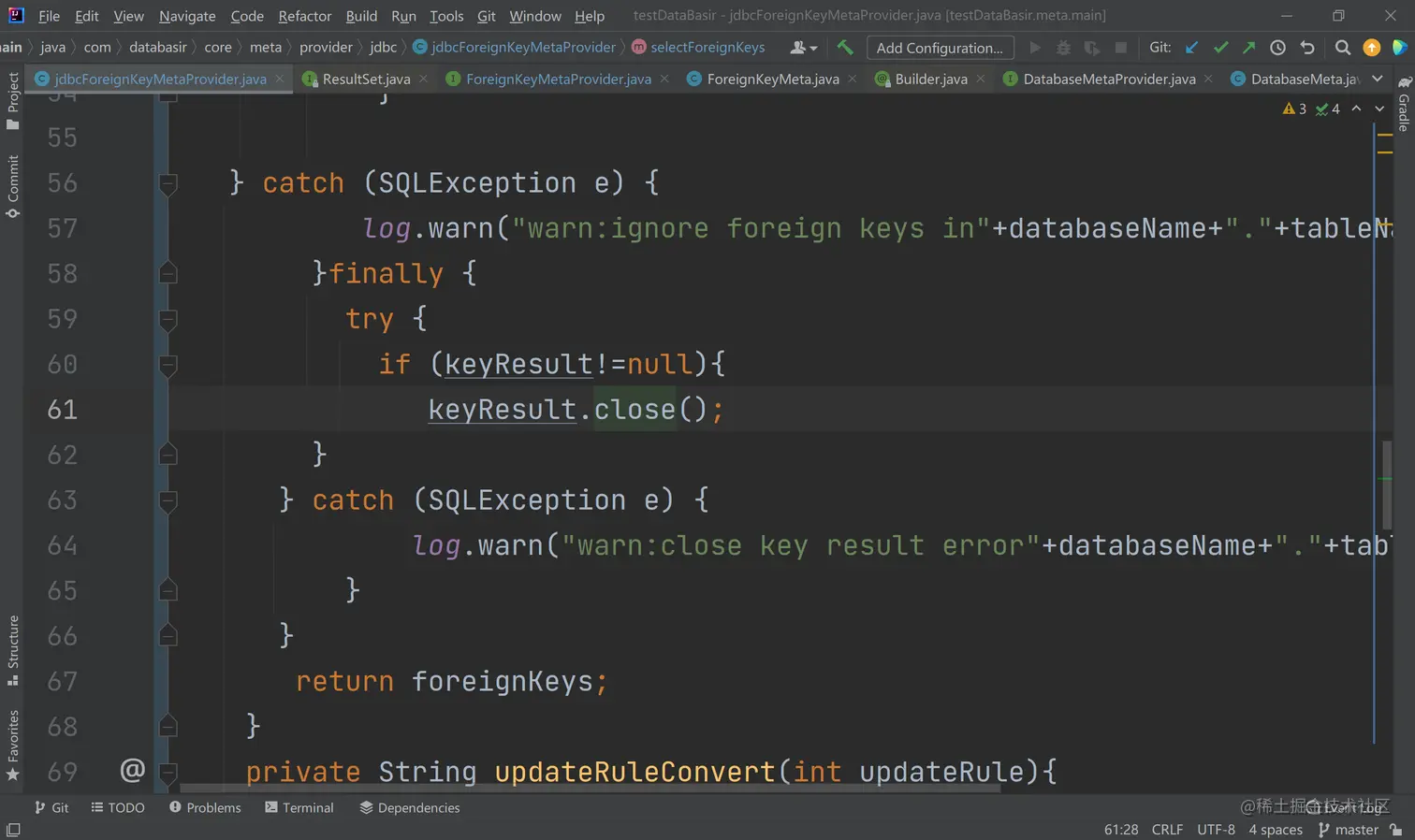Image resolution: width=1415 pixels, height=840 pixels.
Task: Go to next highlighted error arrow
Action: tap(1379, 109)
